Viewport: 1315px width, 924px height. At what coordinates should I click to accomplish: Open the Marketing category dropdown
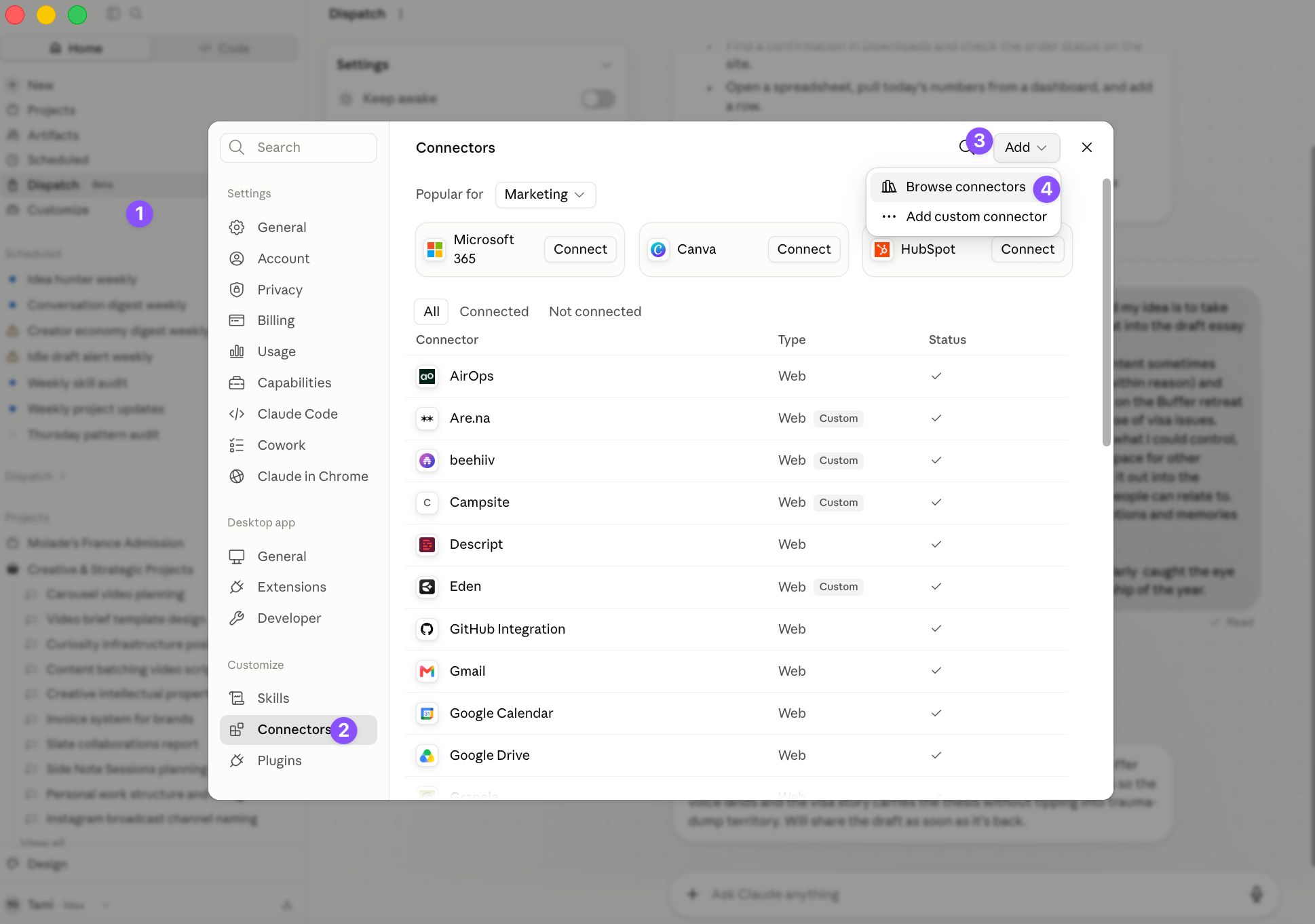(546, 195)
